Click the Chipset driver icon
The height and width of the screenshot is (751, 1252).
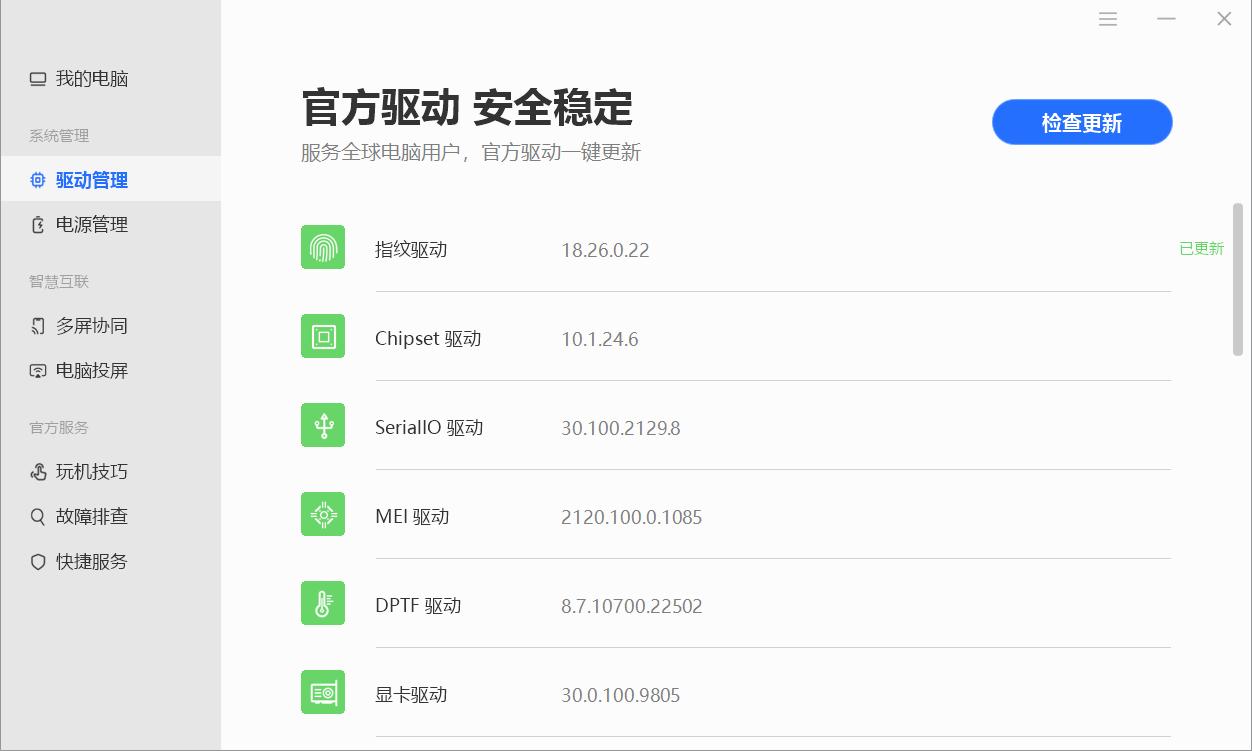click(x=322, y=336)
